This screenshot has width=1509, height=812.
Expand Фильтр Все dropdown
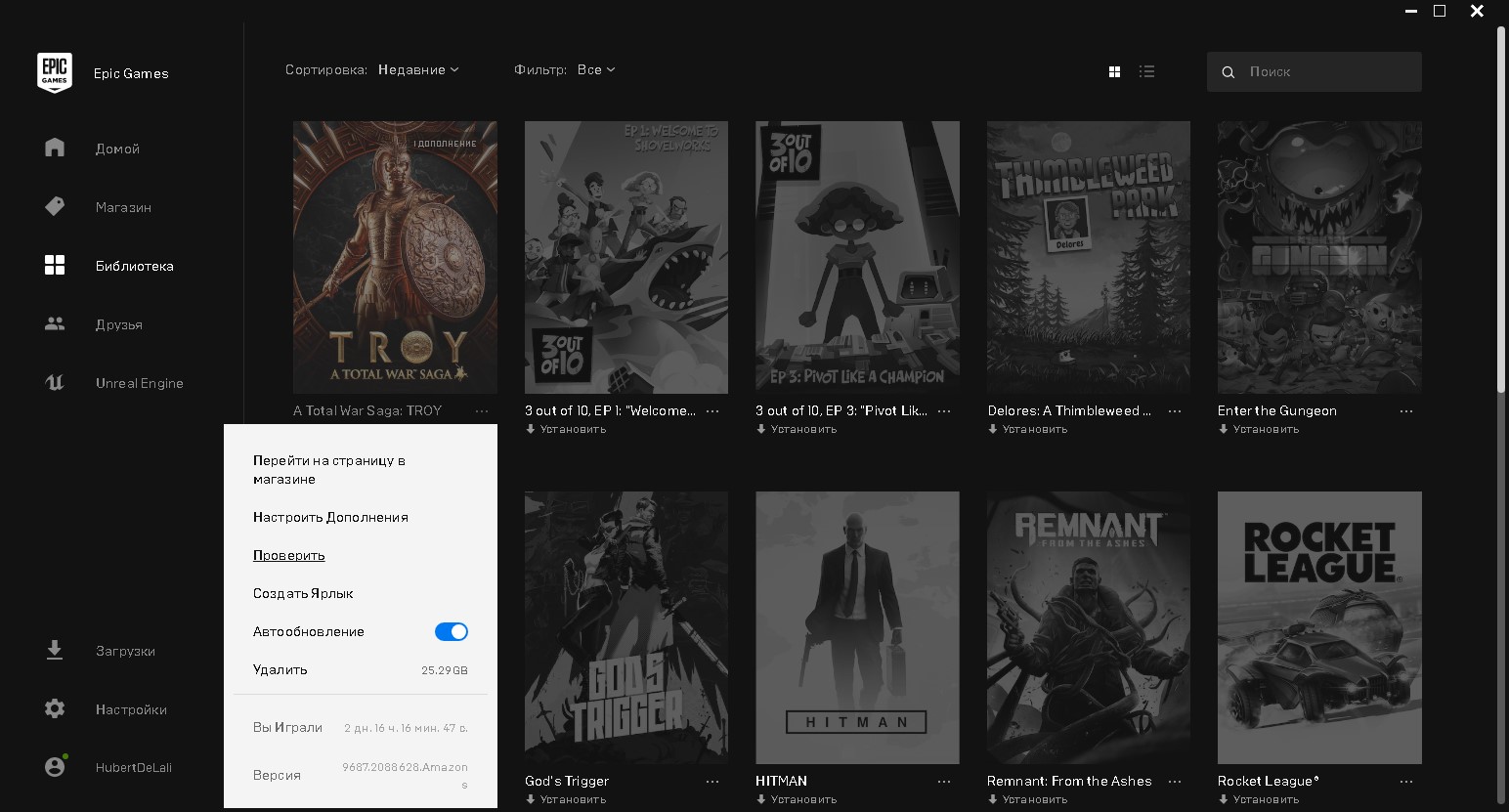tap(596, 70)
